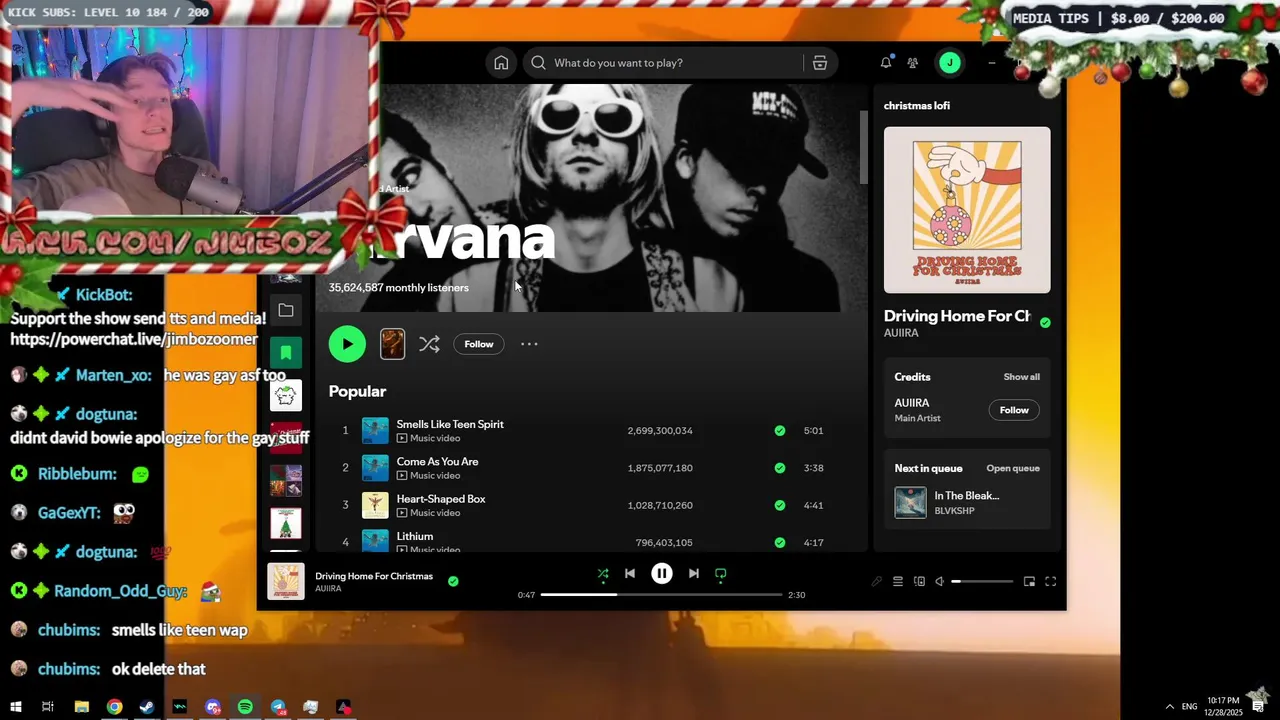This screenshot has height=720, width=1280.
Task: Select the Come As You Are track
Action: (437, 462)
